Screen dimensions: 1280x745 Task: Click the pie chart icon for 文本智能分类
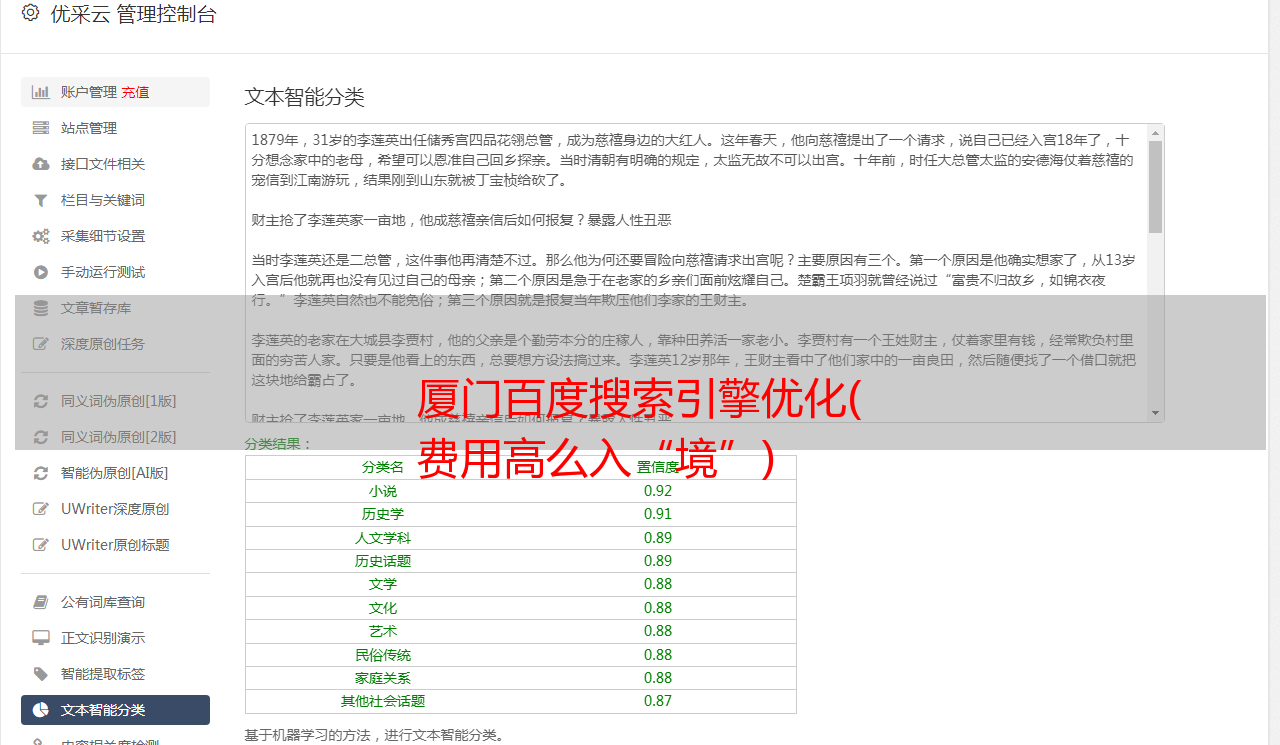41,710
